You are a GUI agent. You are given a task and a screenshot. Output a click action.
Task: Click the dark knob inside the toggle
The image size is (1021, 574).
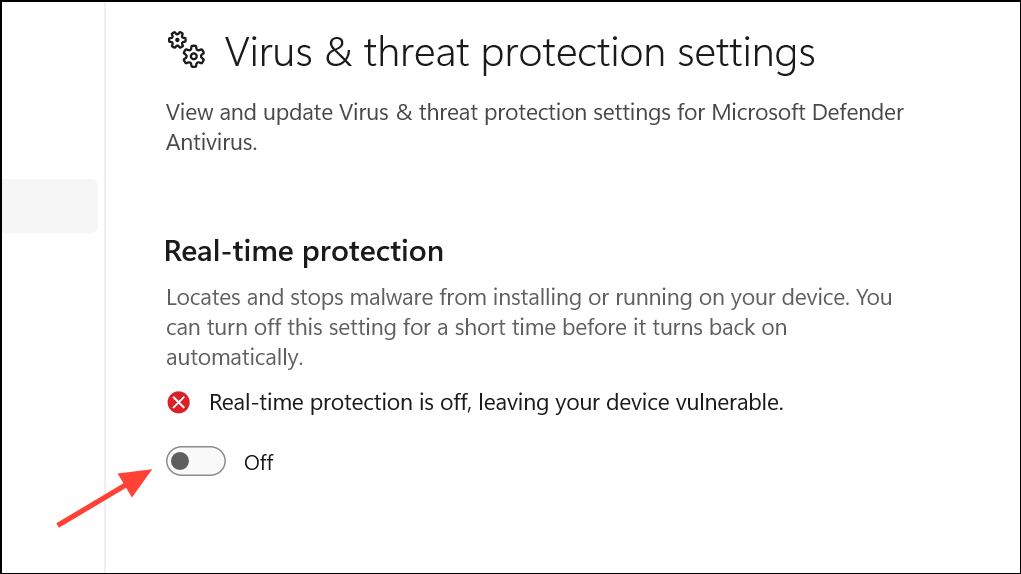point(181,461)
